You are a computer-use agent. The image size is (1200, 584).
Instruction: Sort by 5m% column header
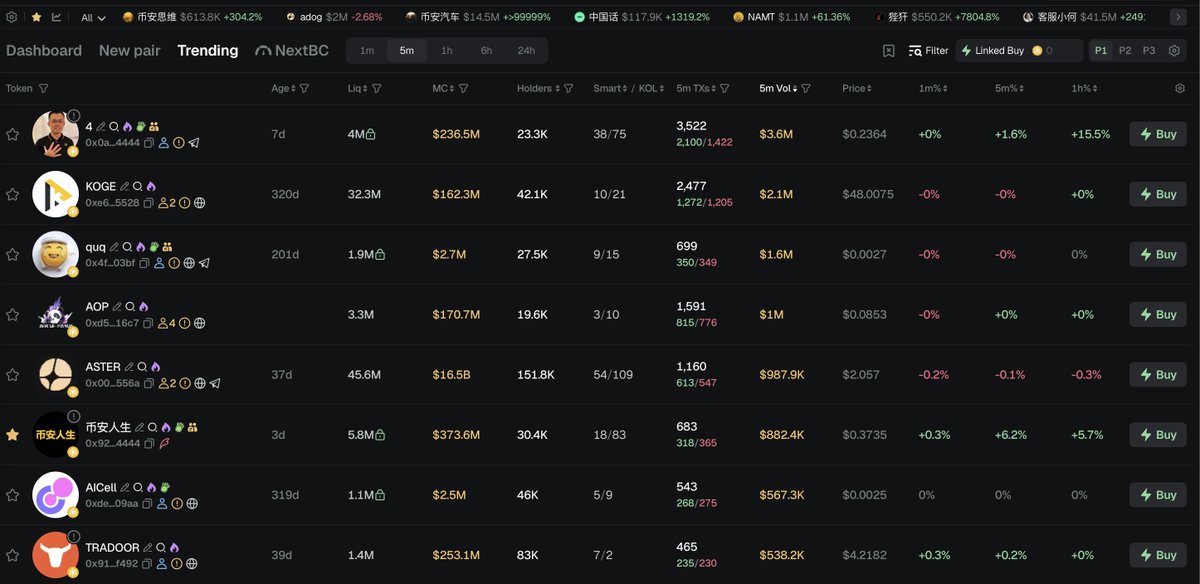coord(1009,88)
